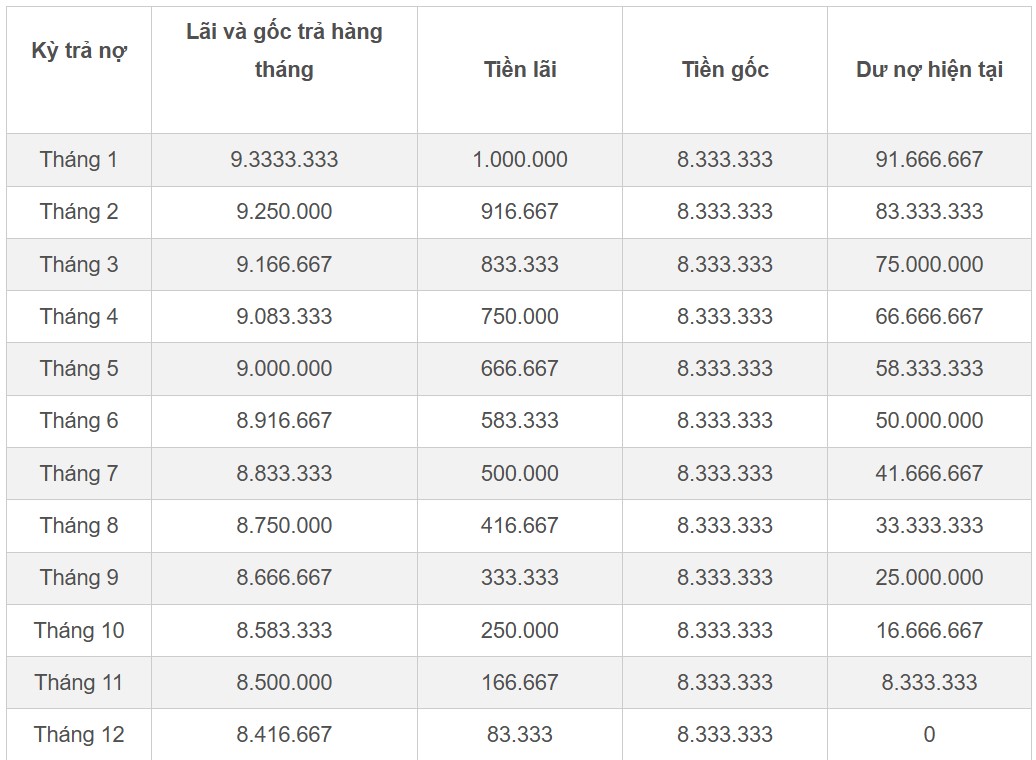
Task: Select the 8.750.000 payment cell
Action: pyautogui.click(x=284, y=525)
